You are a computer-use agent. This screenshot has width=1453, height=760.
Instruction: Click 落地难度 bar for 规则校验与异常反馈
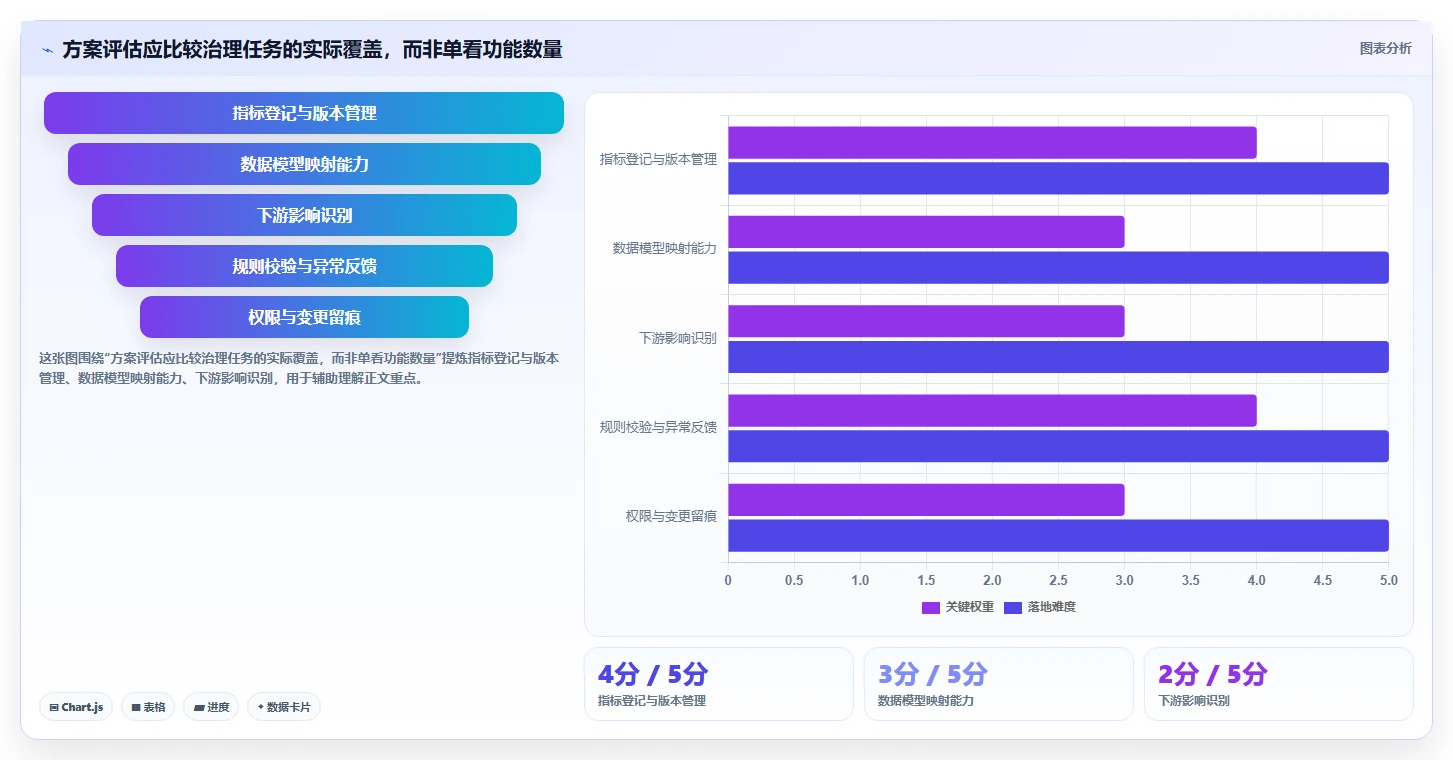(1058, 446)
